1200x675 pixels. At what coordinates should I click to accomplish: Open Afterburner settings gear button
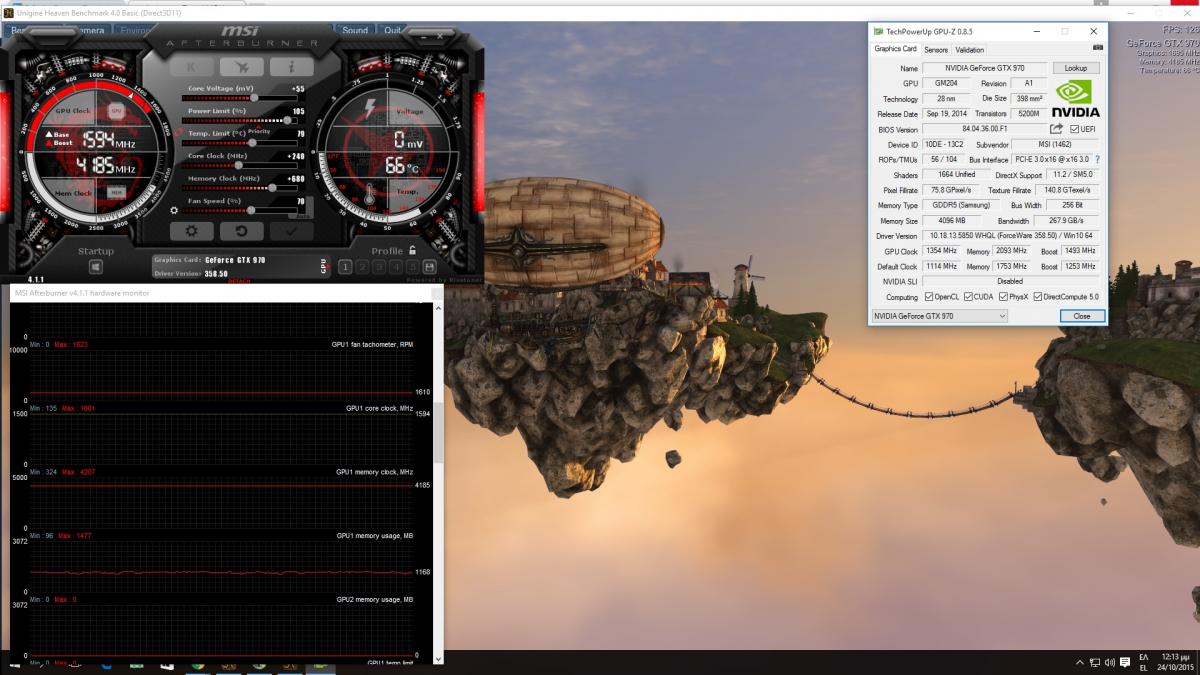point(192,231)
